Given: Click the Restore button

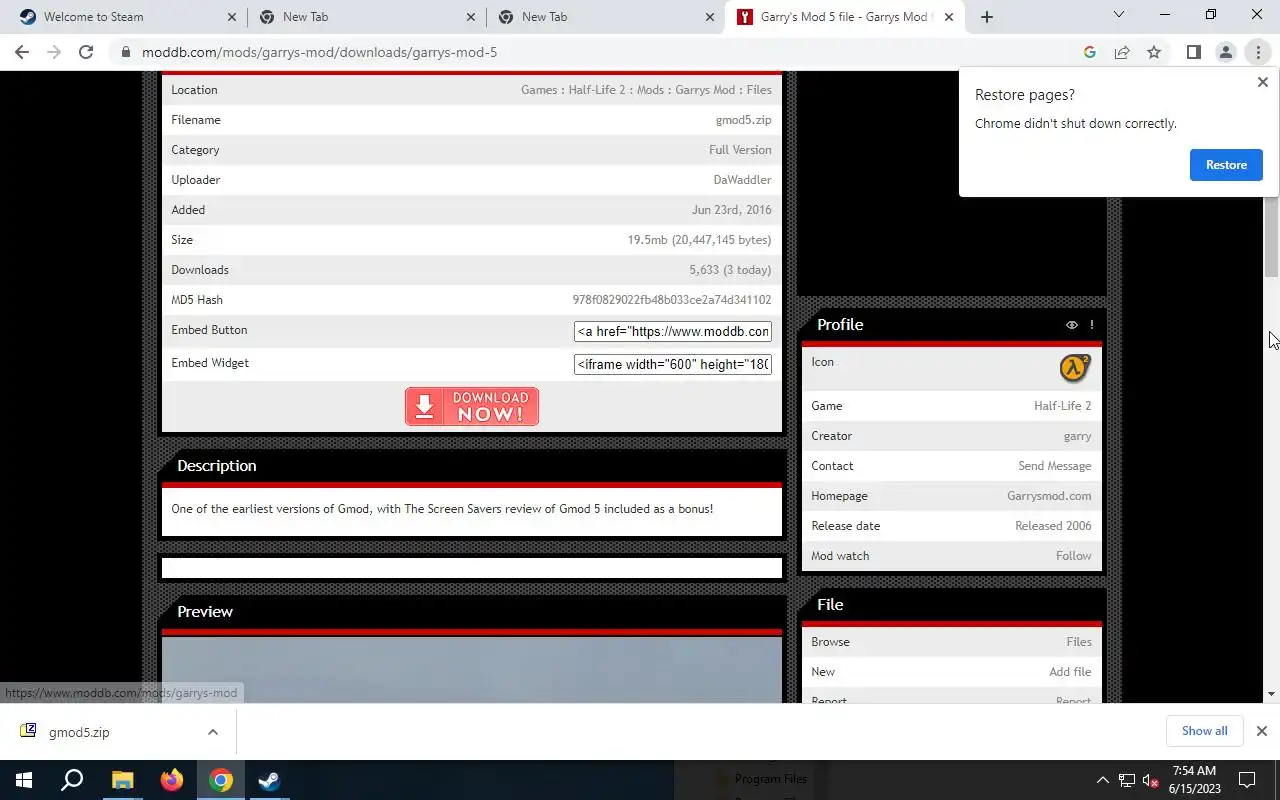Looking at the screenshot, I should point(1226,165).
